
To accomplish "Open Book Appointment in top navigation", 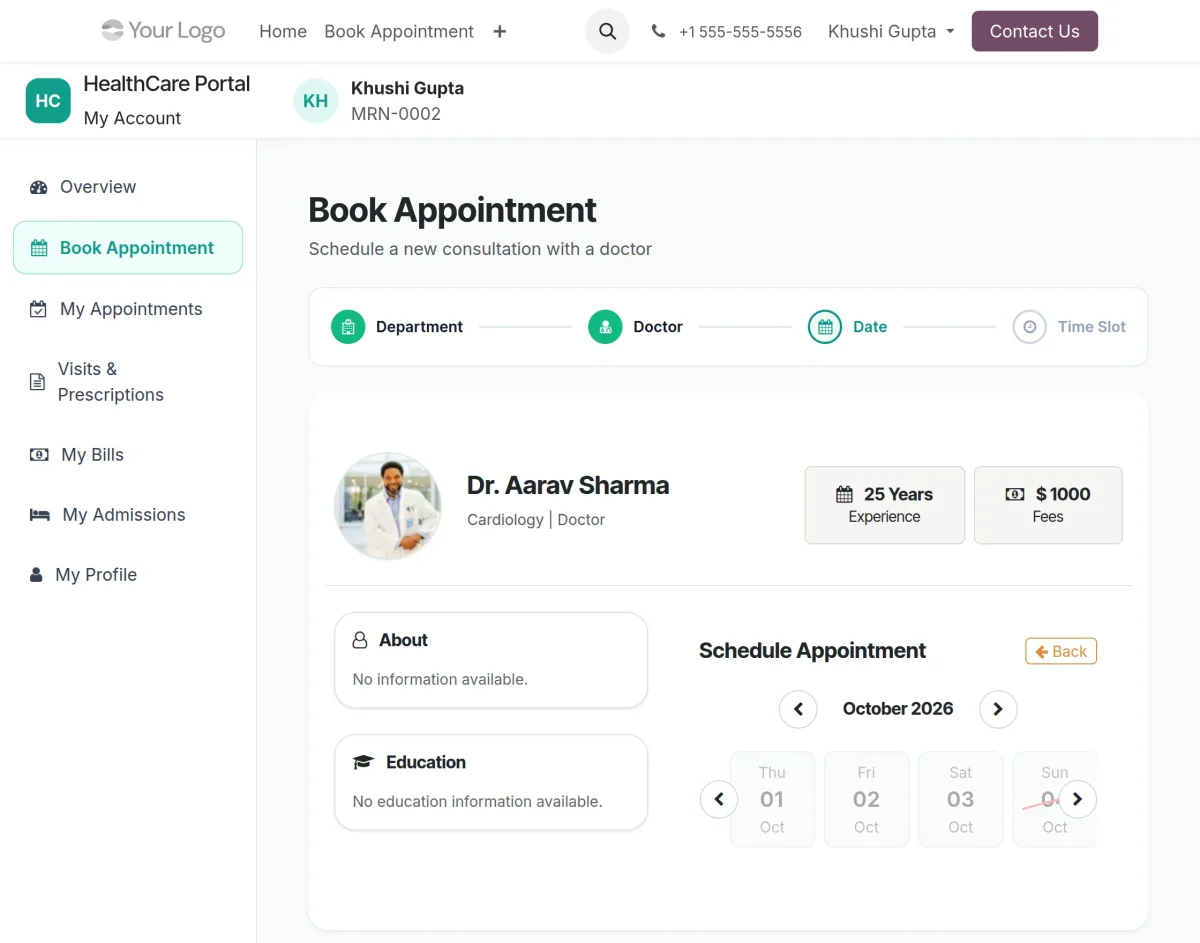I will click(x=399, y=32).
